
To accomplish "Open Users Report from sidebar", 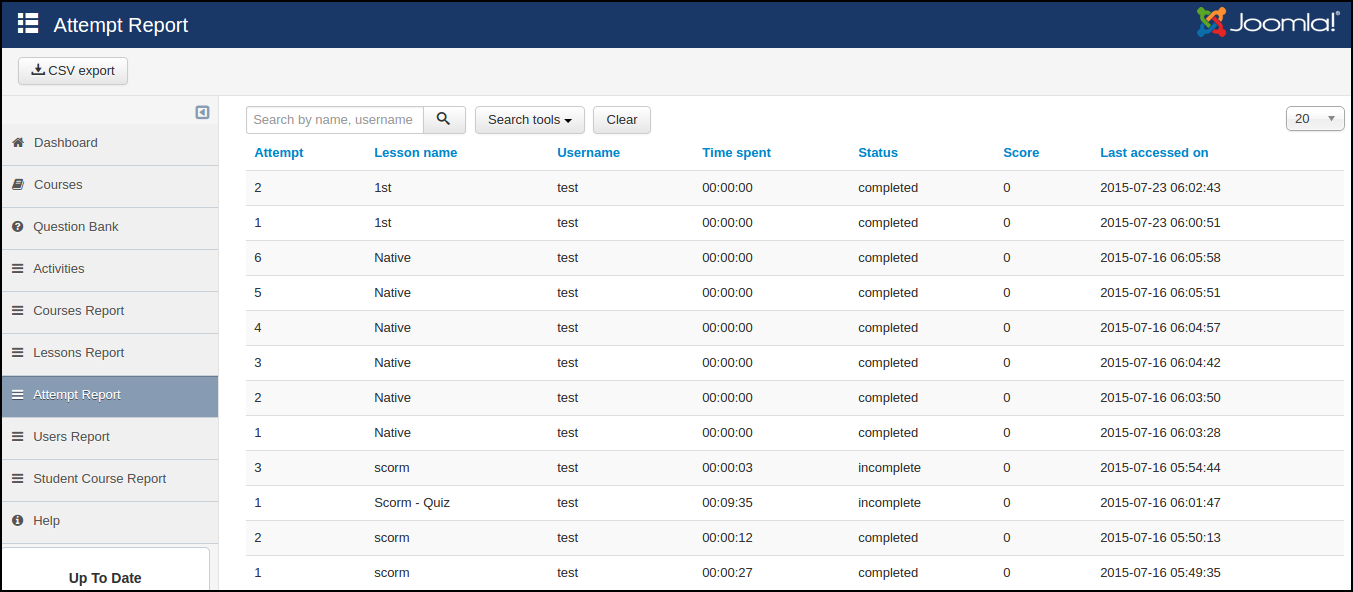I will pyautogui.click(x=71, y=437).
